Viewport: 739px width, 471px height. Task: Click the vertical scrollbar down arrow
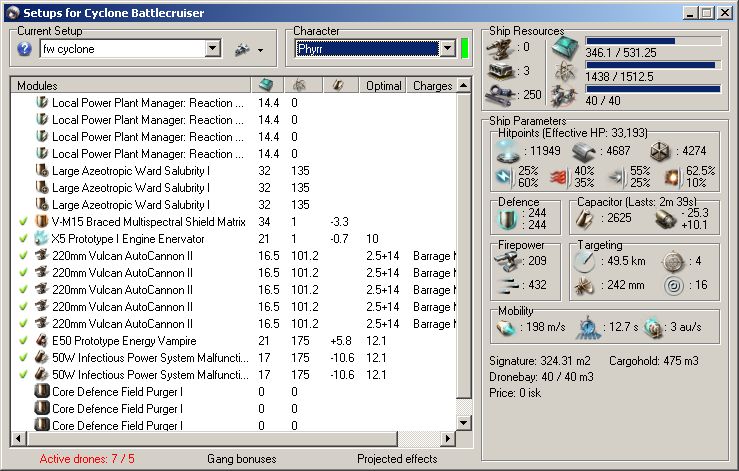(464, 422)
